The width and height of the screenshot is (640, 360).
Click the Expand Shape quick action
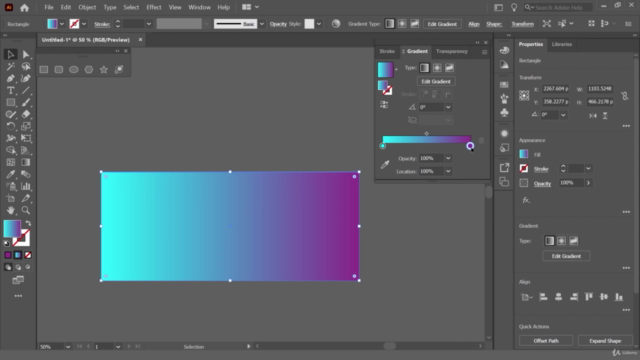[x=605, y=340]
